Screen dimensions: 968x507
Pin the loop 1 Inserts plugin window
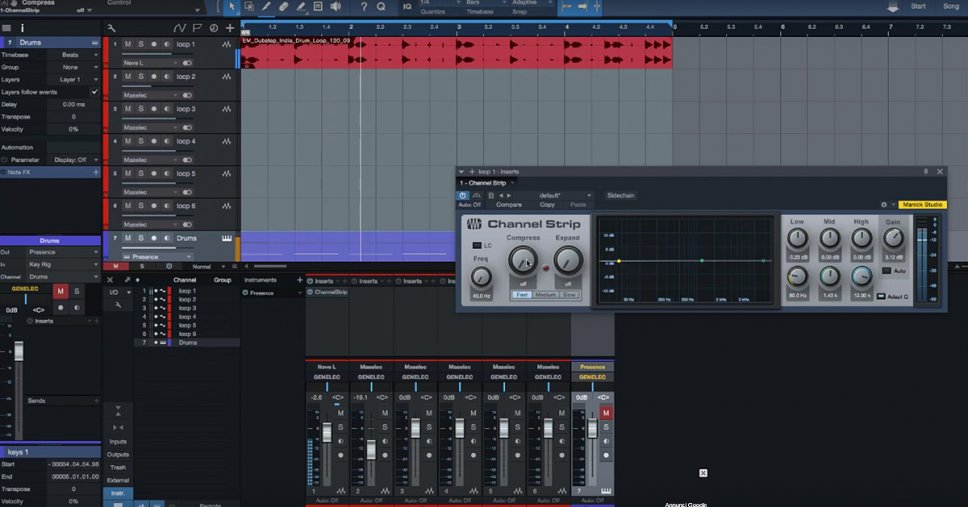[x=925, y=172]
